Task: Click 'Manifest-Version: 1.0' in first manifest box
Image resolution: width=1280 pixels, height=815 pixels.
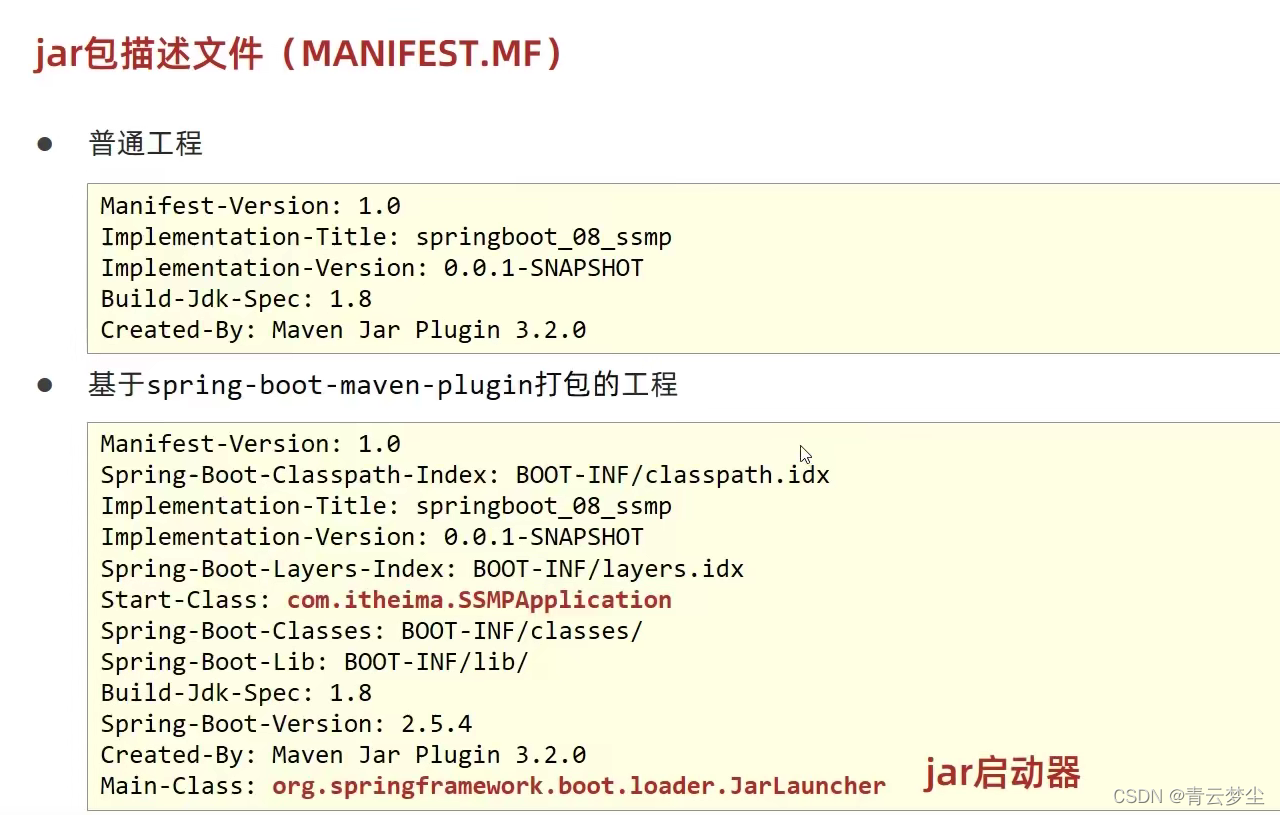Action: pos(250,206)
